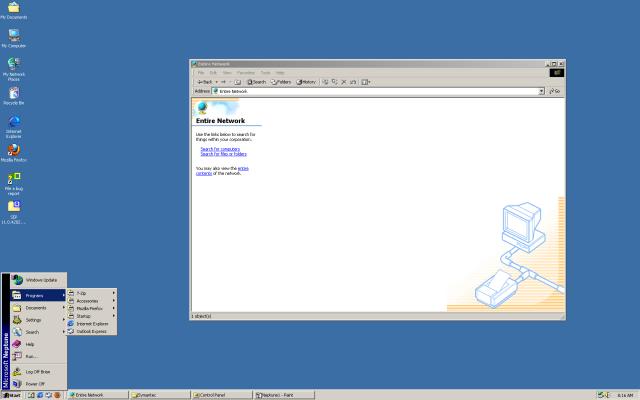The width and height of the screenshot is (640, 400).
Task: Choose Run... in the Start menu
Action: (38, 356)
